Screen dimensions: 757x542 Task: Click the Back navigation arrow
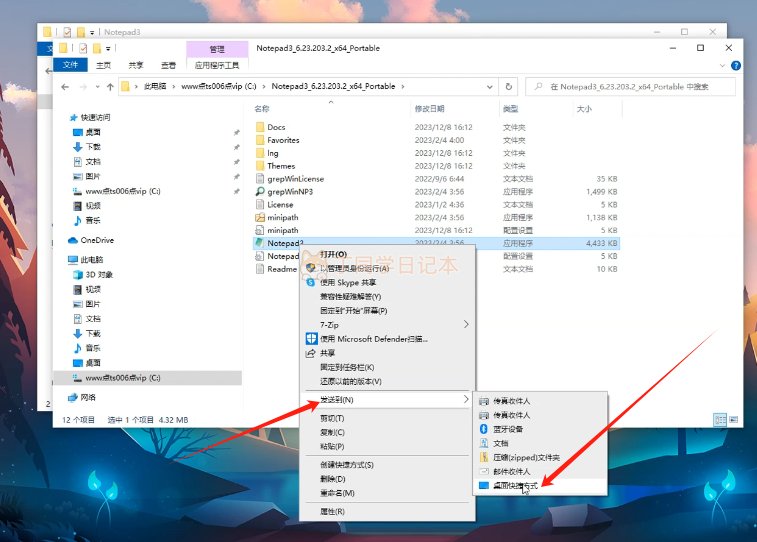[x=65, y=87]
